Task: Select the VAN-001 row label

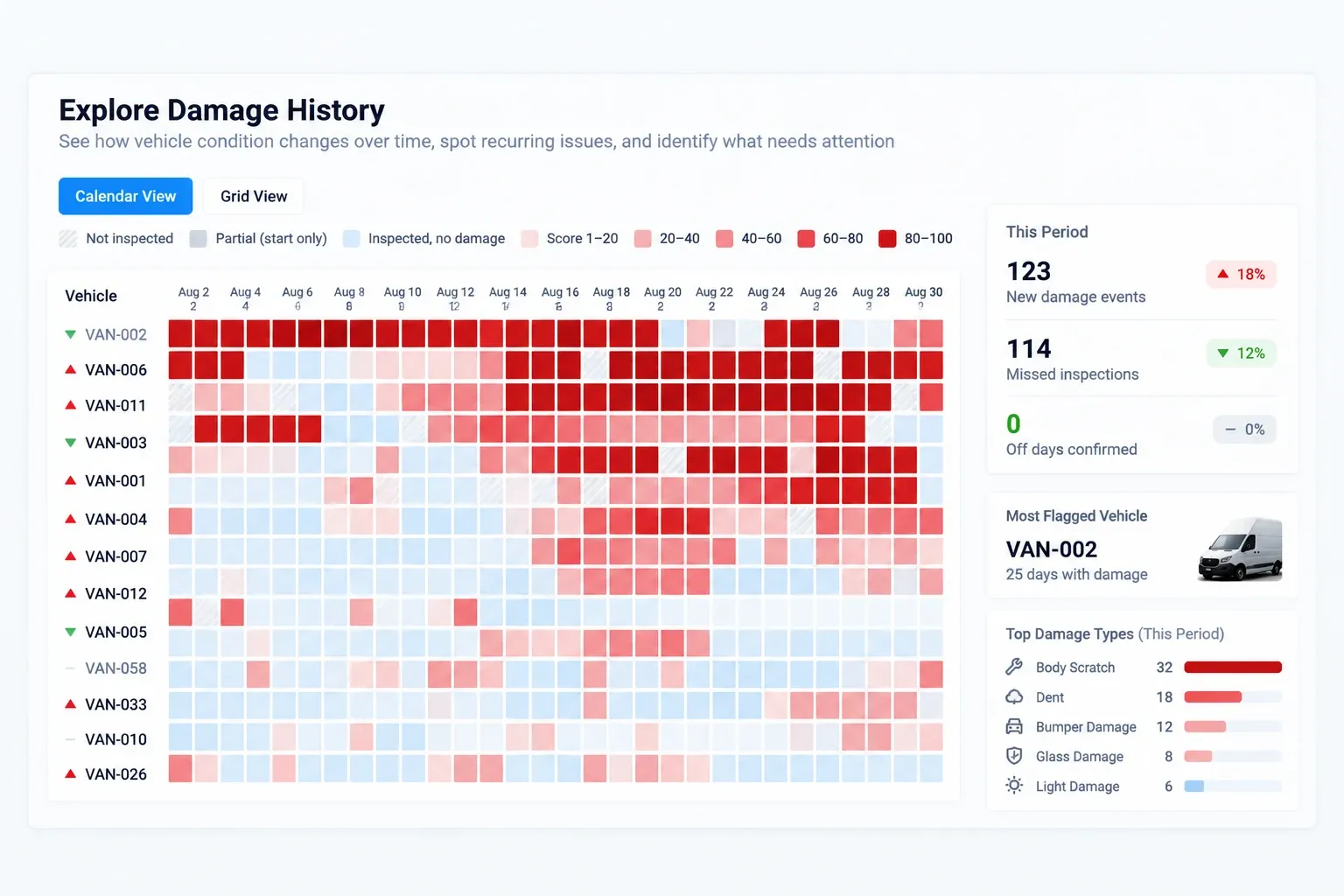Action: (x=115, y=480)
